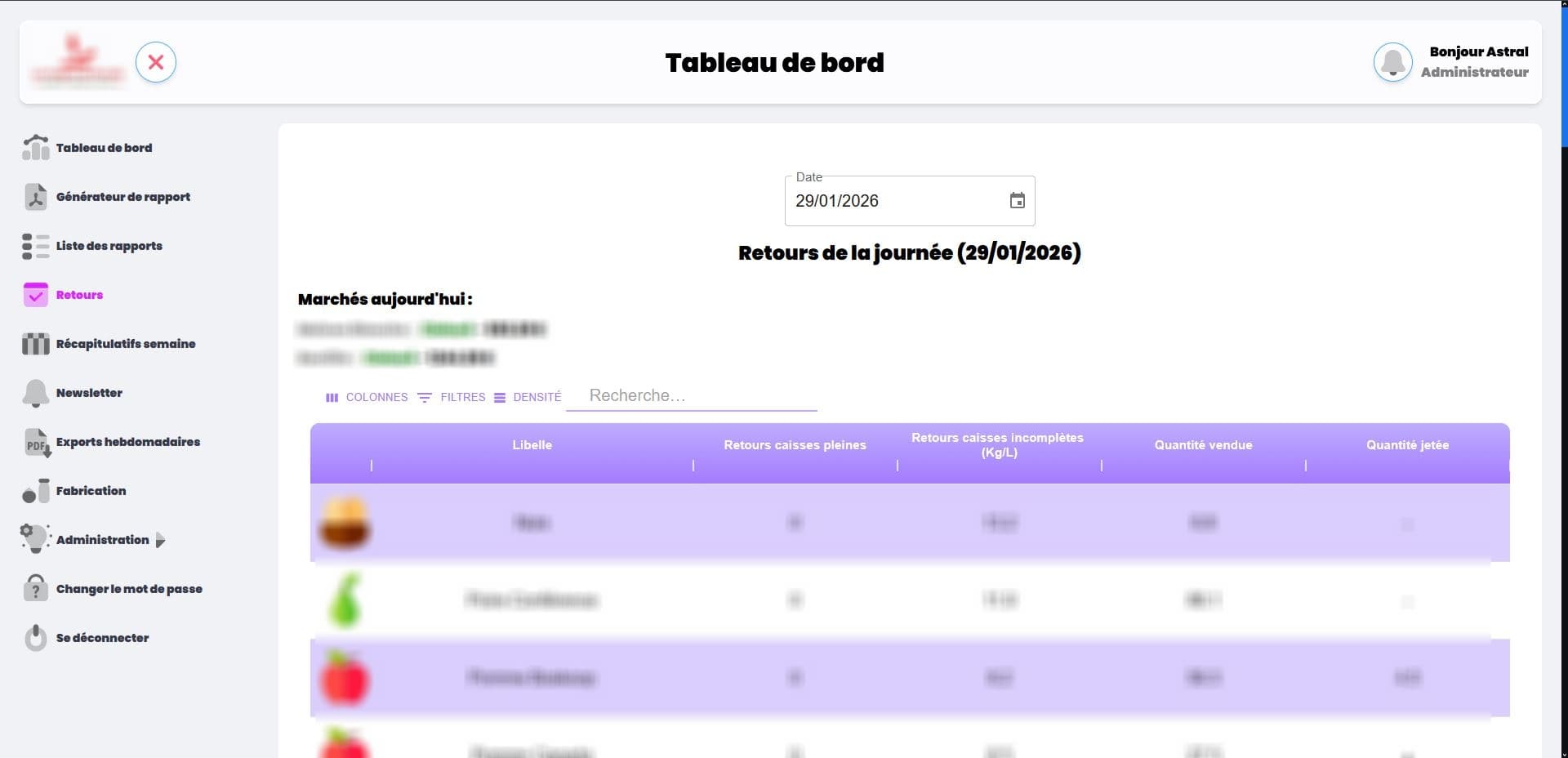The width and height of the screenshot is (1568, 758).
Task: Click the Liste des rapports list icon
Action: pyautogui.click(x=34, y=246)
